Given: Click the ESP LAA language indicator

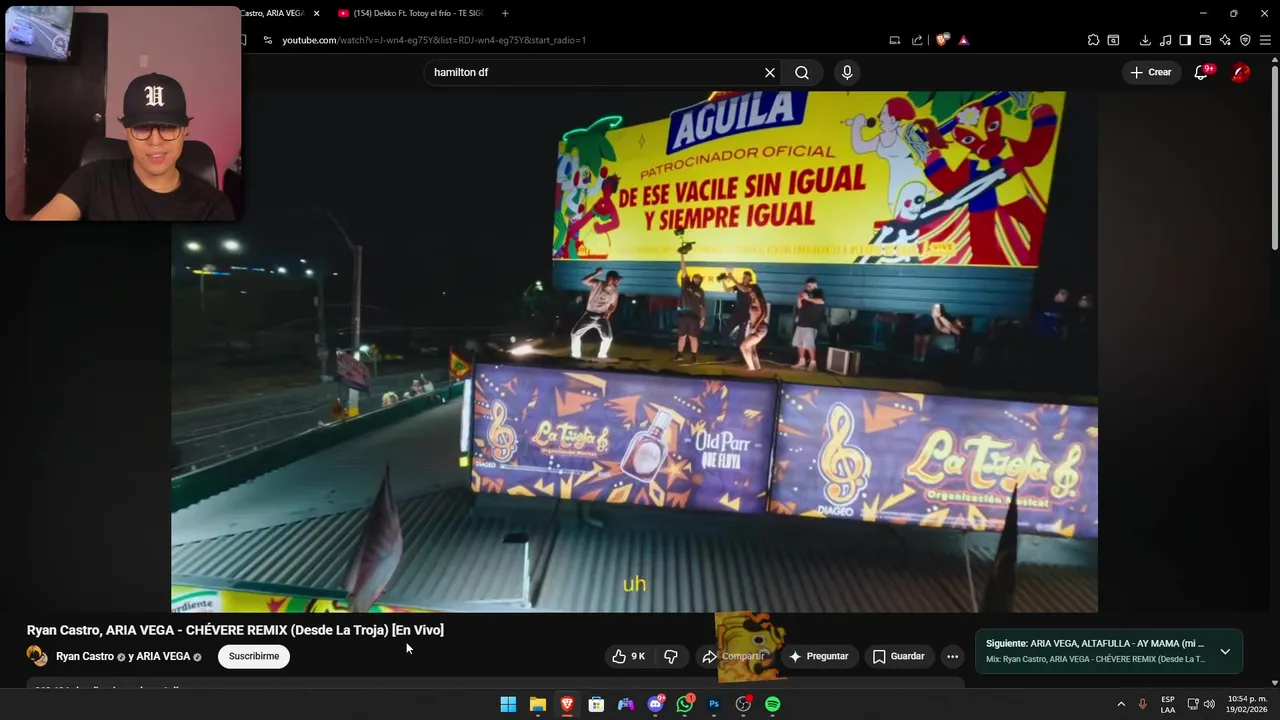Looking at the screenshot, I should pyautogui.click(x=1168, y=704).
